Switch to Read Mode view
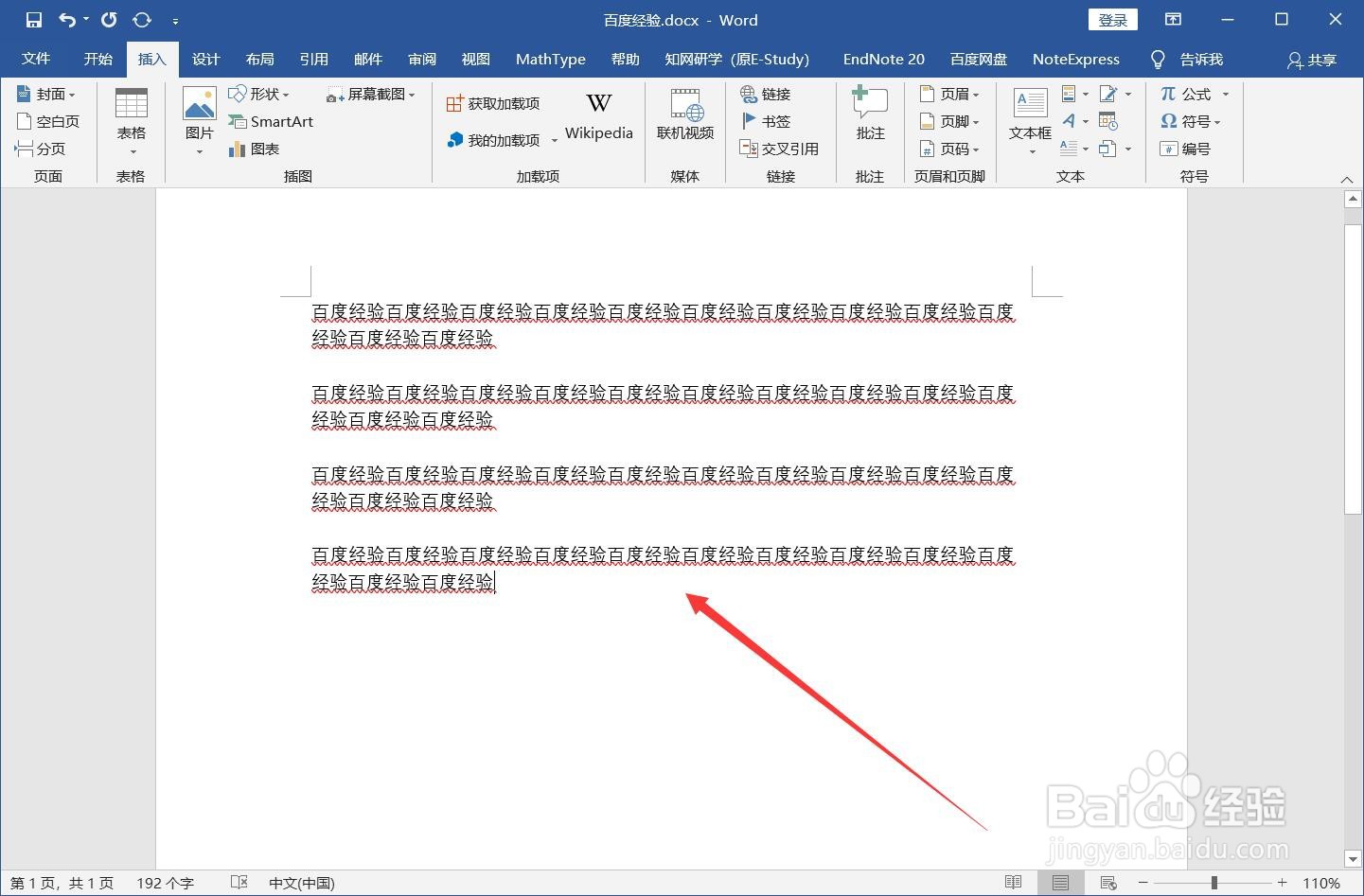Image resolution: width=1364 pixels, height=896 pixels. 1012,882
